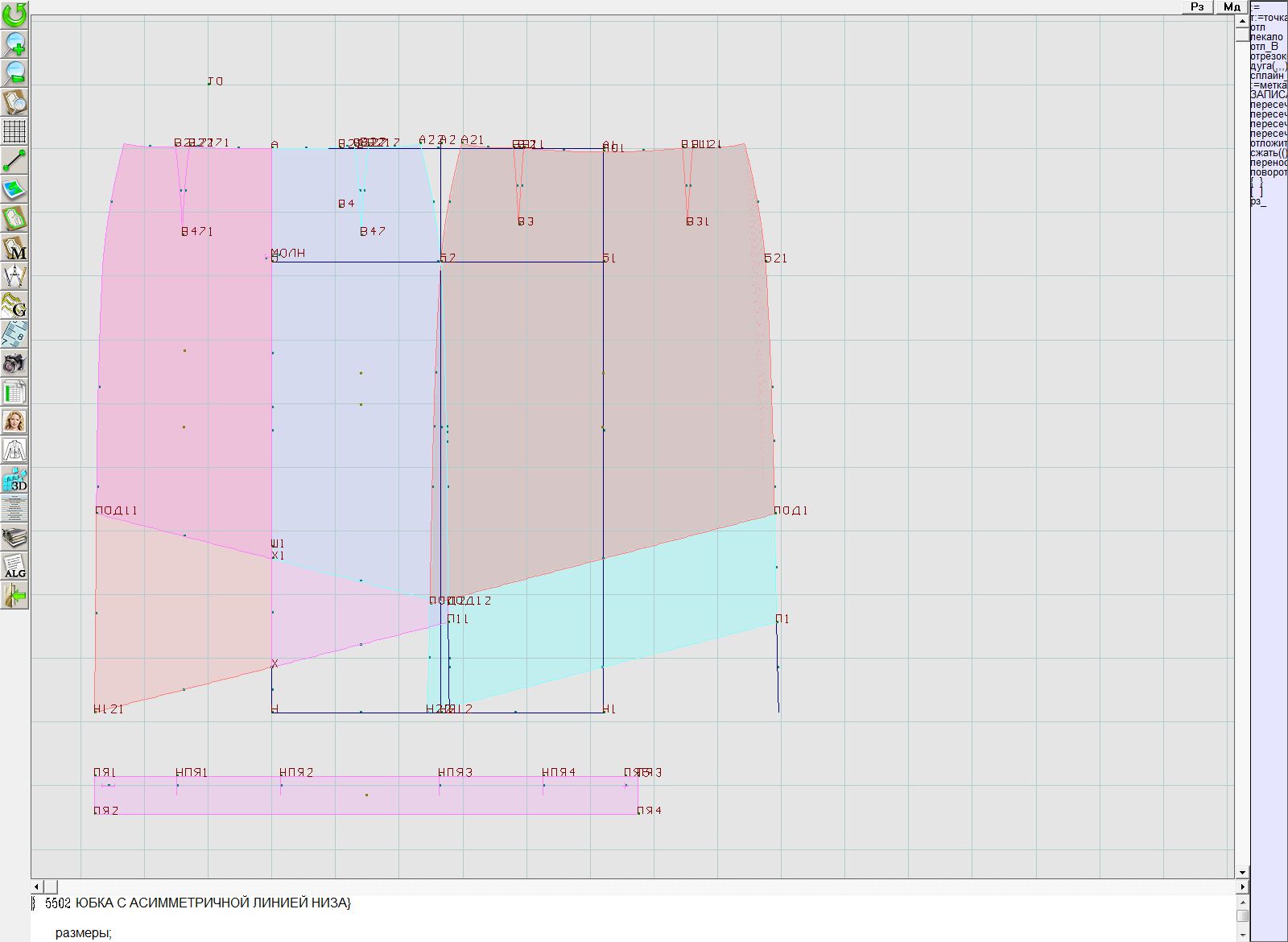The image size is (1288, 942).
Task: Click the green refresh arrow icon
Action: tap(14, 14)
